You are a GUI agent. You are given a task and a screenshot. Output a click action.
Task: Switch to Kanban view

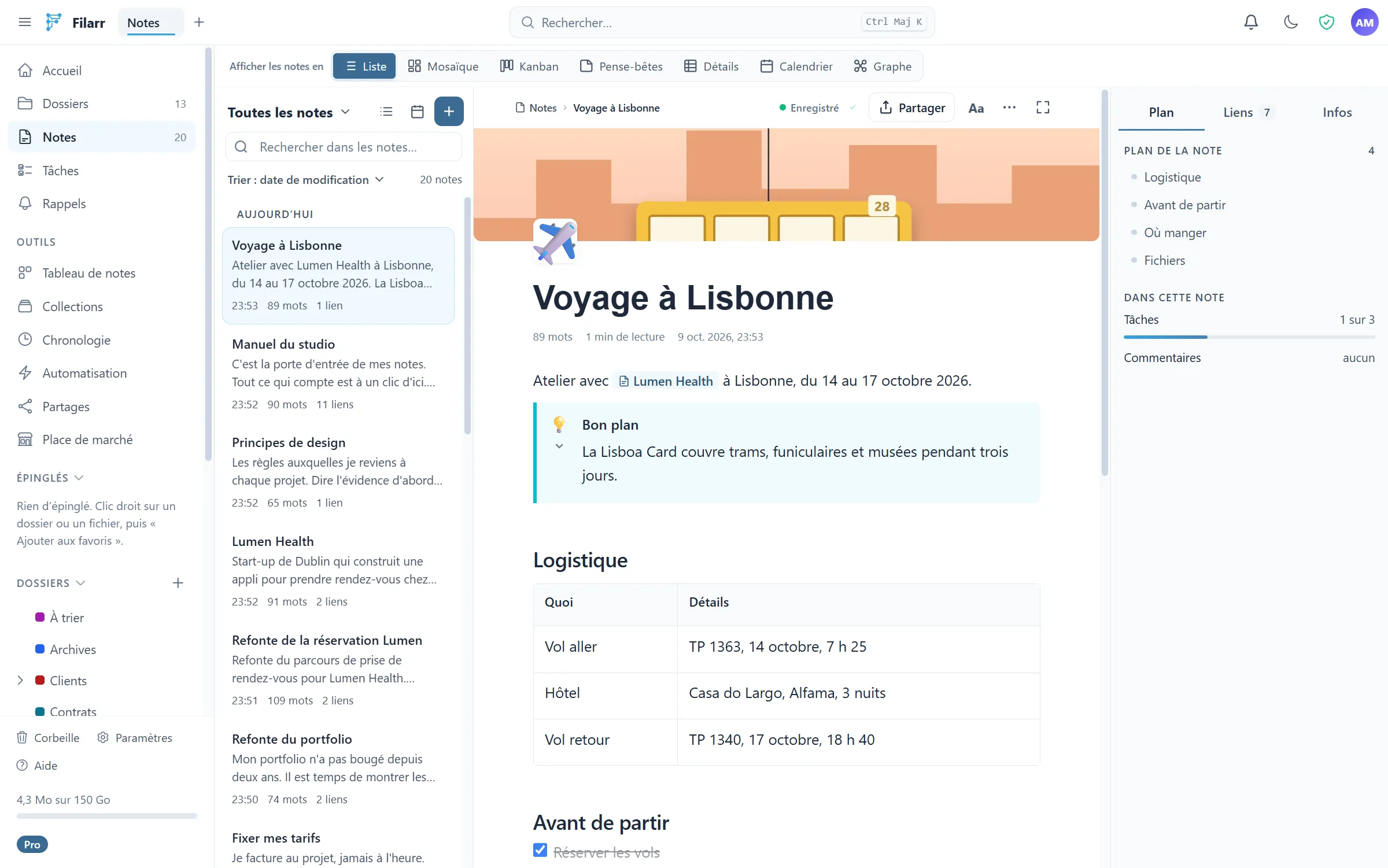point(529,66)
